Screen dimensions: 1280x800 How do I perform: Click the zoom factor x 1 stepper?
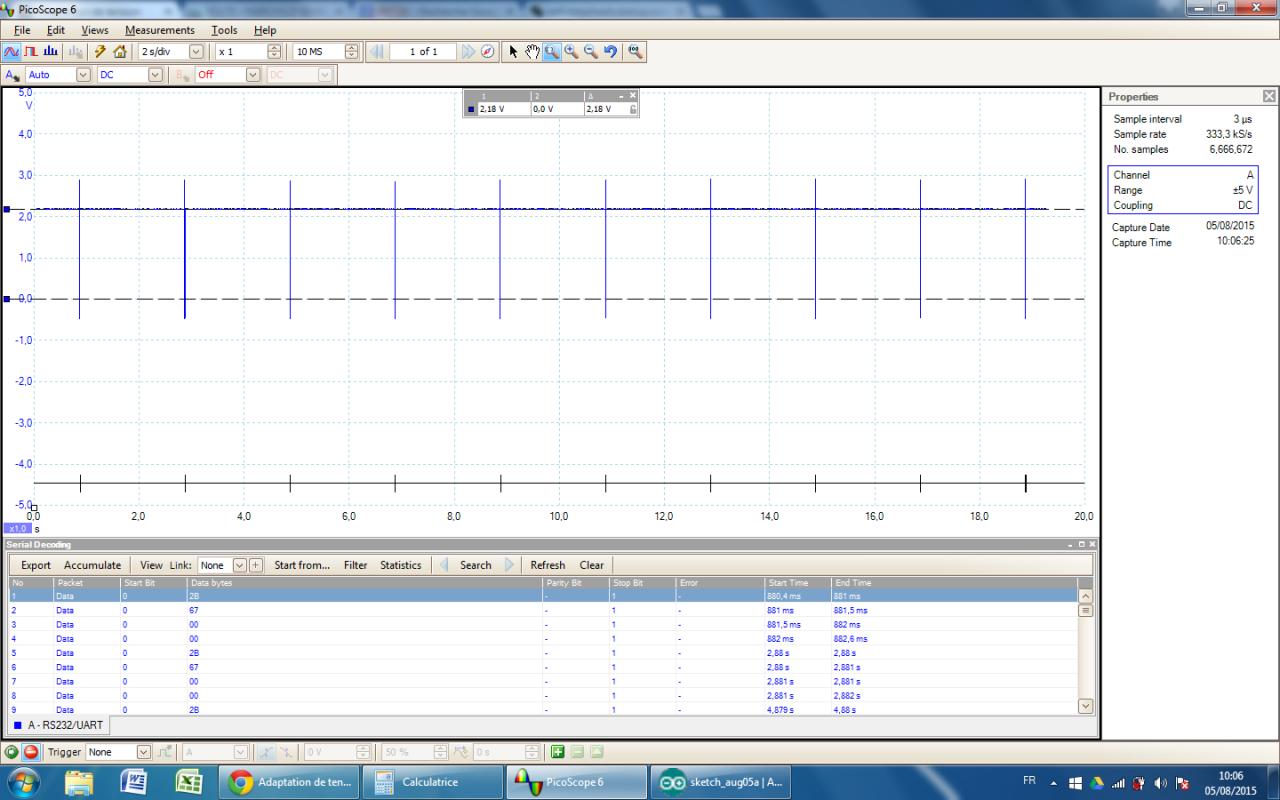pos(274,51)
